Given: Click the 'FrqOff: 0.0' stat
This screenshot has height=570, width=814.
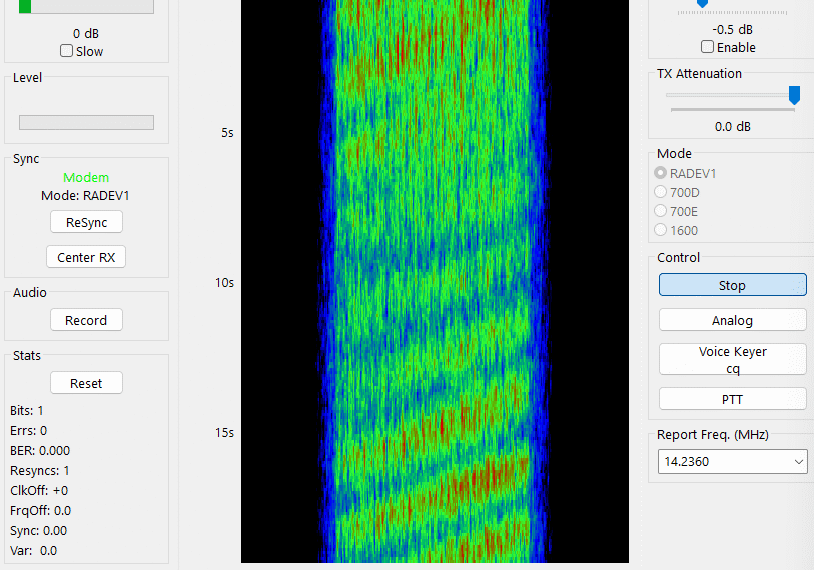Looking at the screenshot, I should point(40,511).
